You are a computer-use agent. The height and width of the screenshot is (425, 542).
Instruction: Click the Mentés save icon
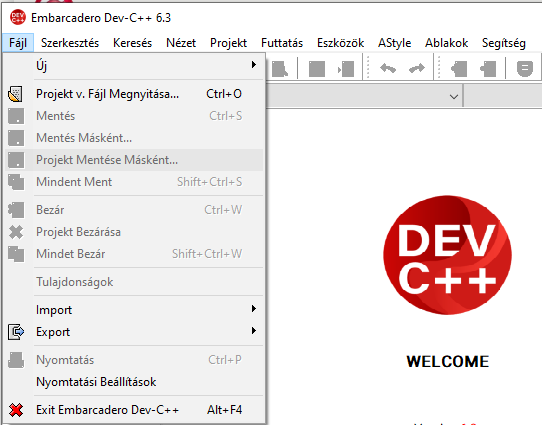(x=16, y=116)
